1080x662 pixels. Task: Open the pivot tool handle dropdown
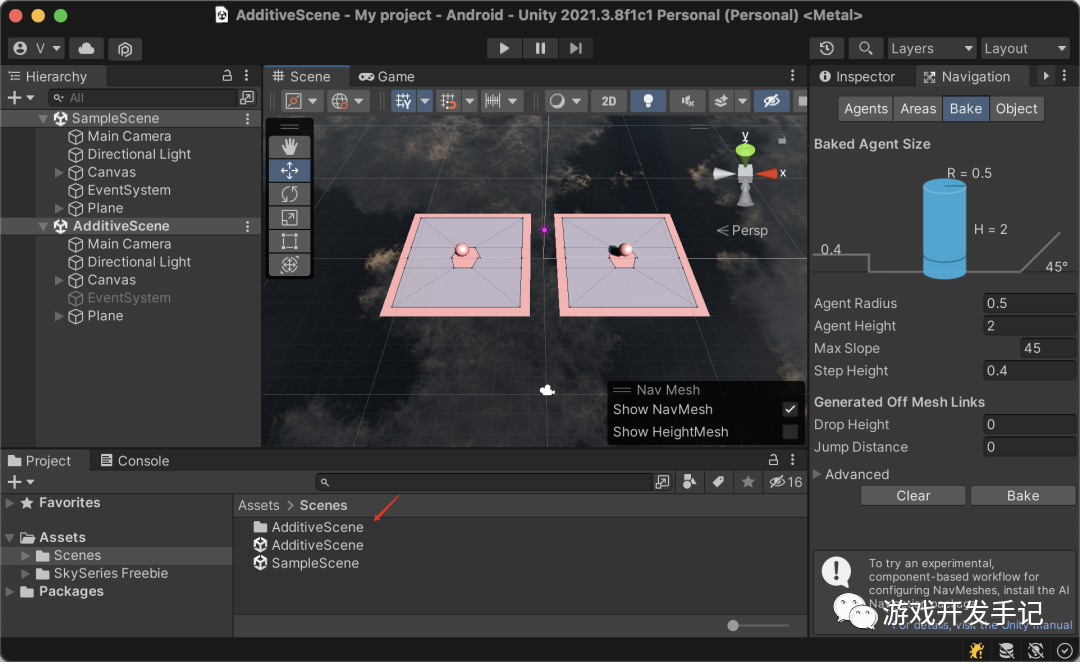(302, 101)
